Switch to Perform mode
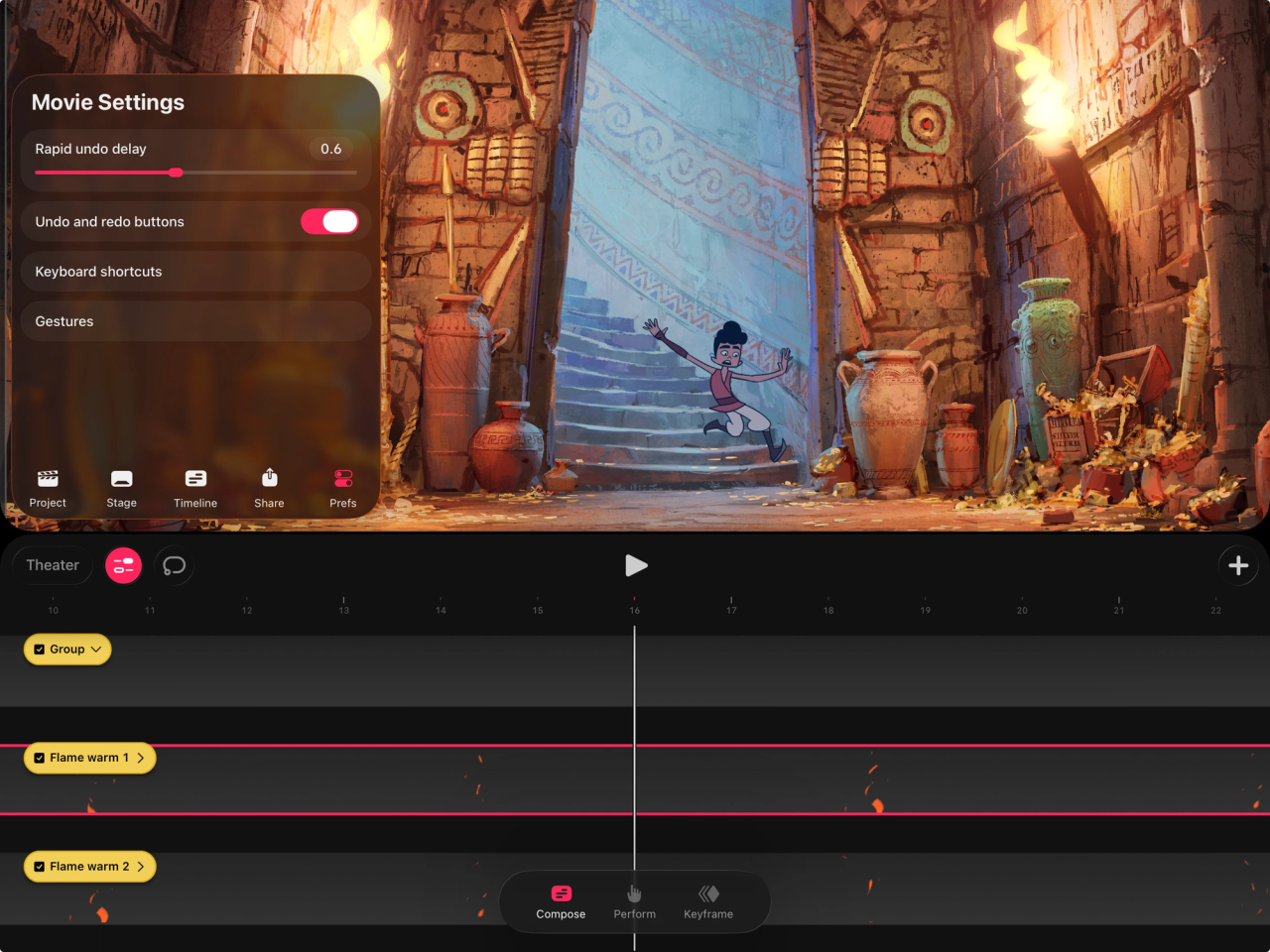 634,901
